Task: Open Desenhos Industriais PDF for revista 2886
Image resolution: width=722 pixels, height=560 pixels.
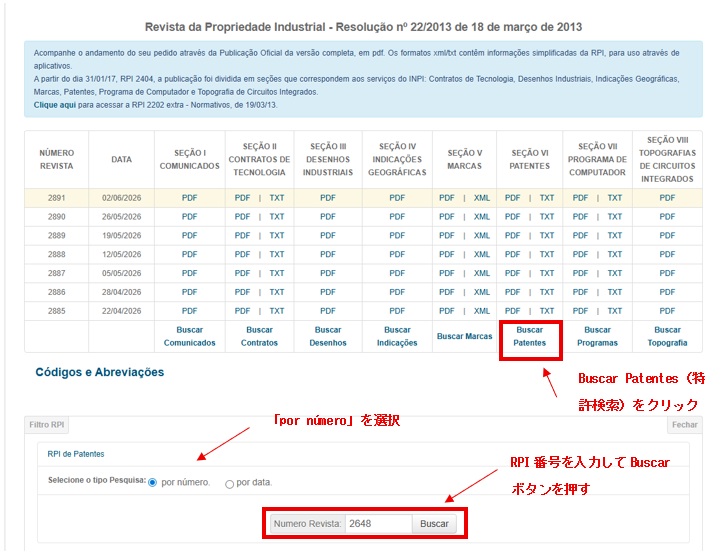Action: click(x=328, y=292)
